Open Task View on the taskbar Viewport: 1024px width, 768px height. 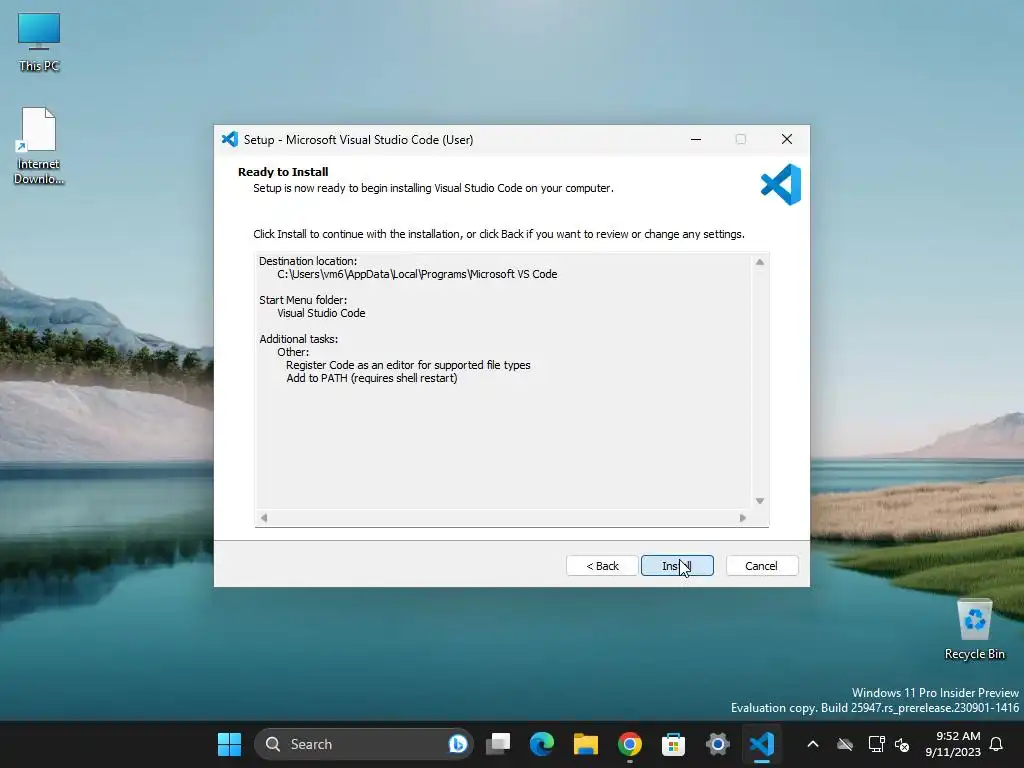498,744
